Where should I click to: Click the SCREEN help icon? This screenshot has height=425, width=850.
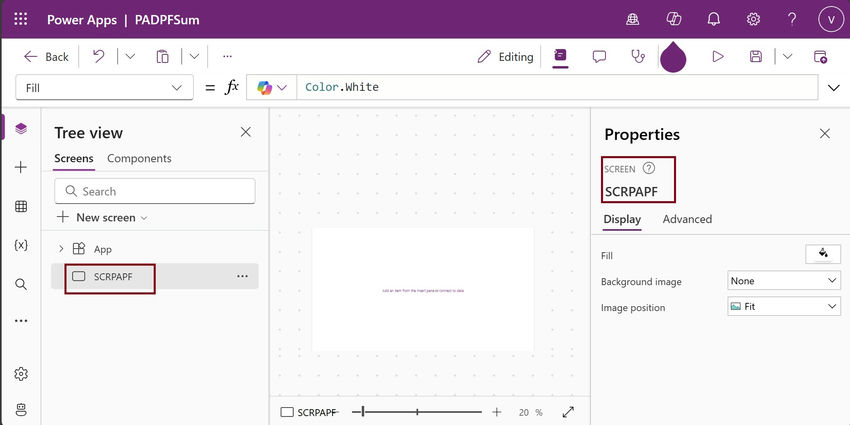tap(648, 168)
